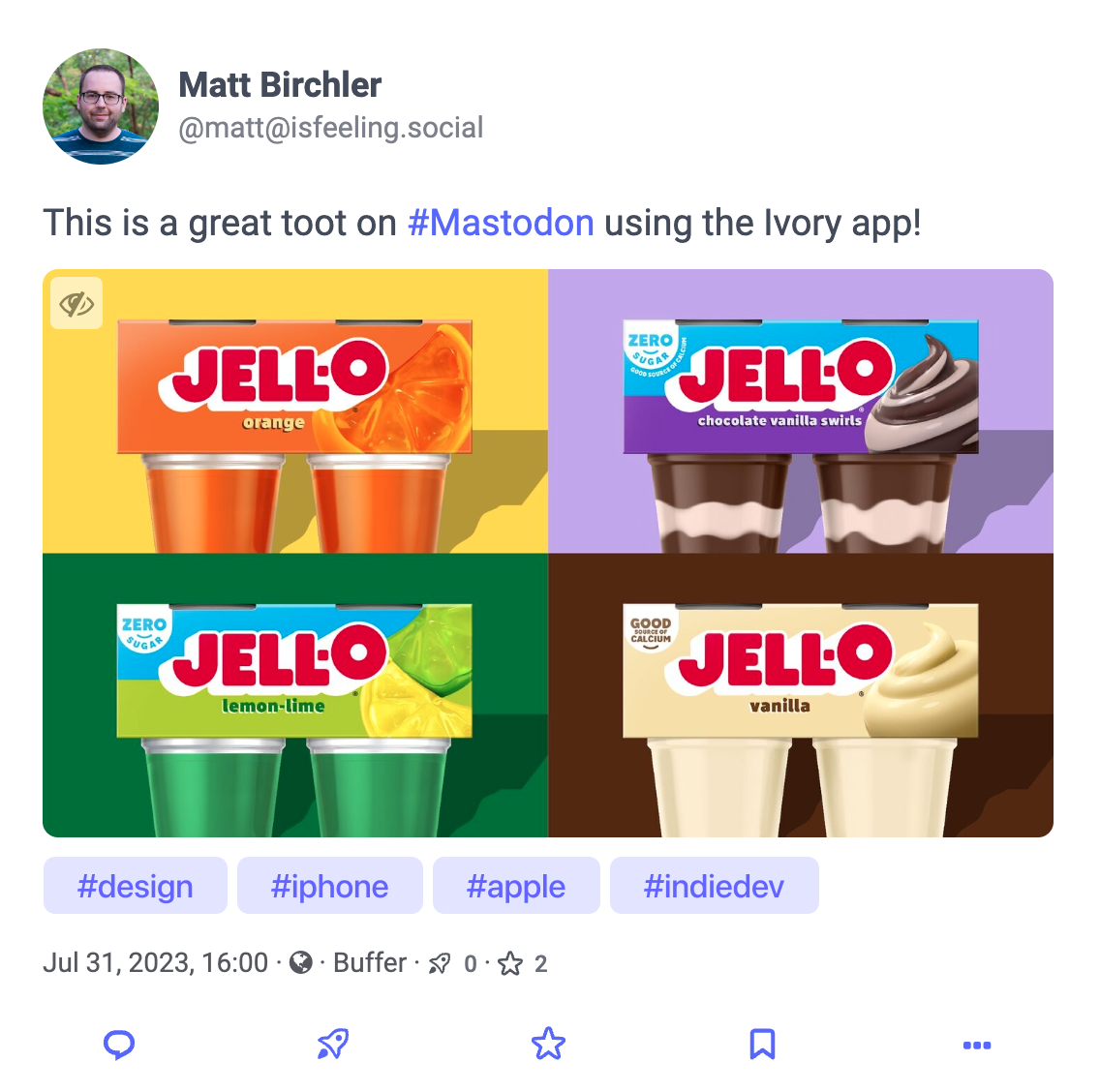Favorite the toot with the star icon
The image size is (1100, 1092).
pyautogui.click(x=548, y=1044)
